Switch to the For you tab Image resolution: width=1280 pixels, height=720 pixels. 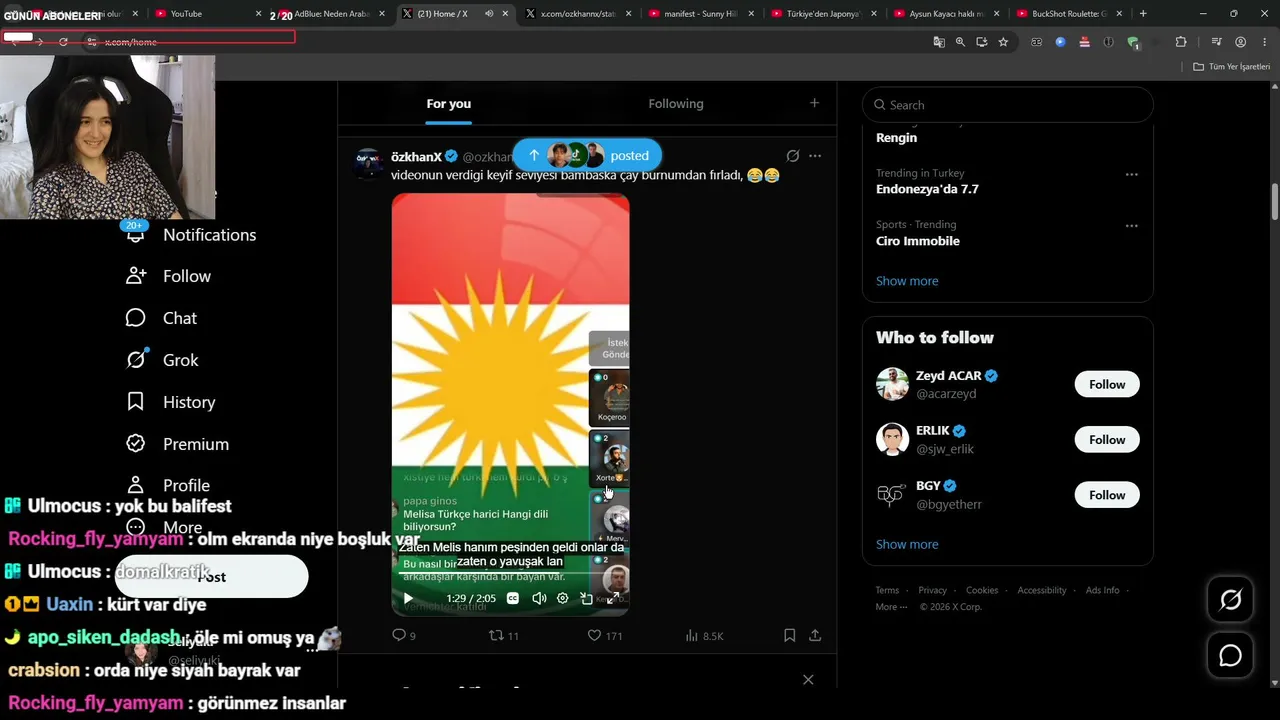(448, 104)
